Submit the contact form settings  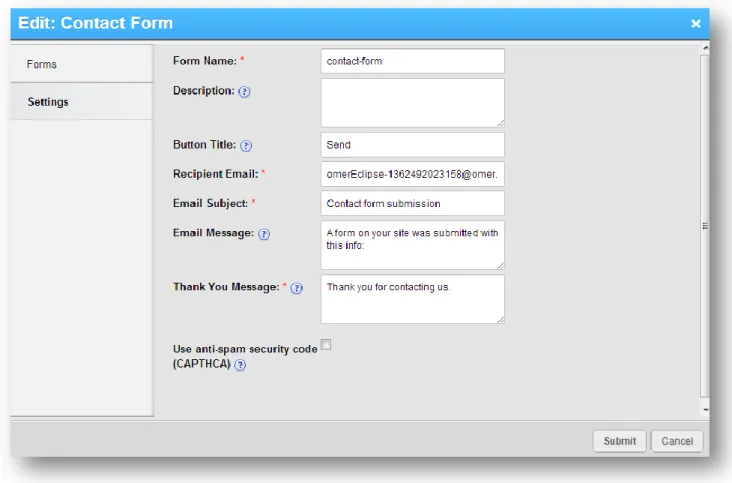[619, 441]
